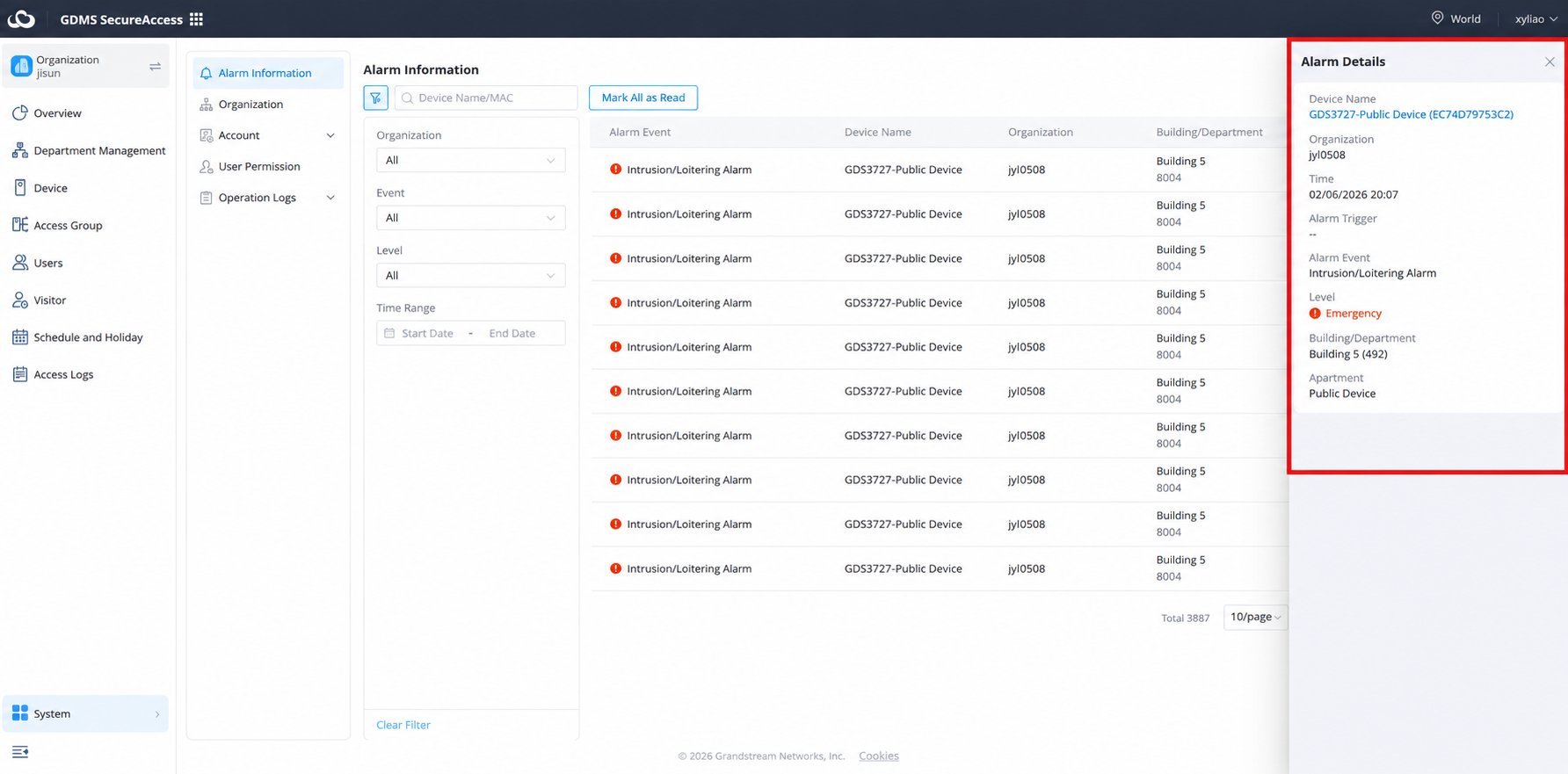Screen dimensions: 1568x774
Task: Open the xyliao user menu
Action: tap(1535, 18)
